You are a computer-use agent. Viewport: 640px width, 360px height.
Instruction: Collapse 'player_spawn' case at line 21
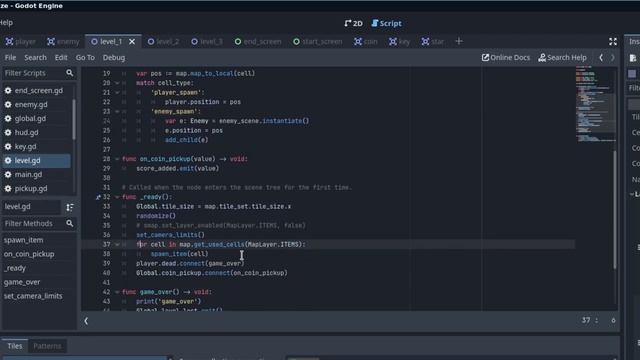(x=117, y=92)
